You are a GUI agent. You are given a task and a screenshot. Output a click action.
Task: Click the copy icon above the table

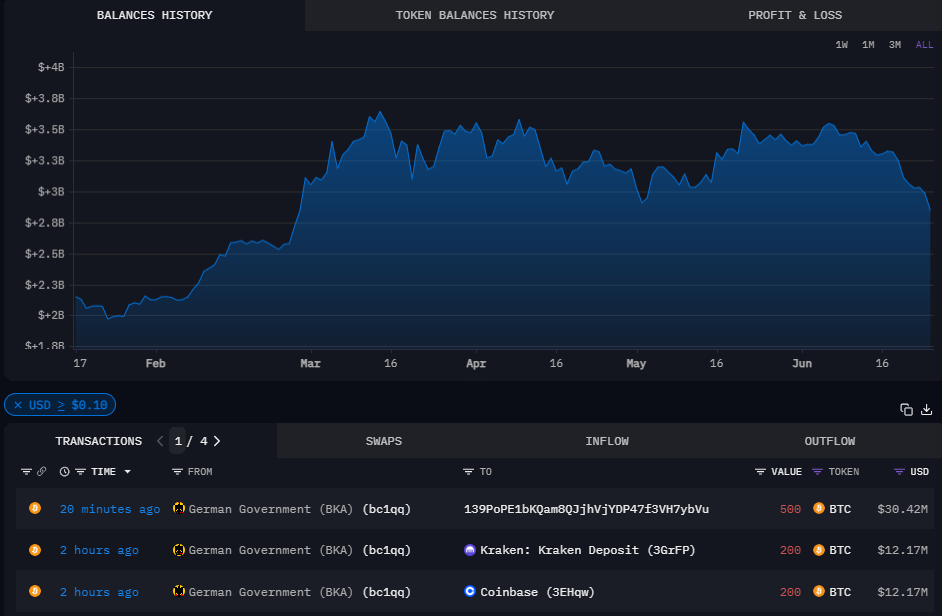[x=906, y=409]
